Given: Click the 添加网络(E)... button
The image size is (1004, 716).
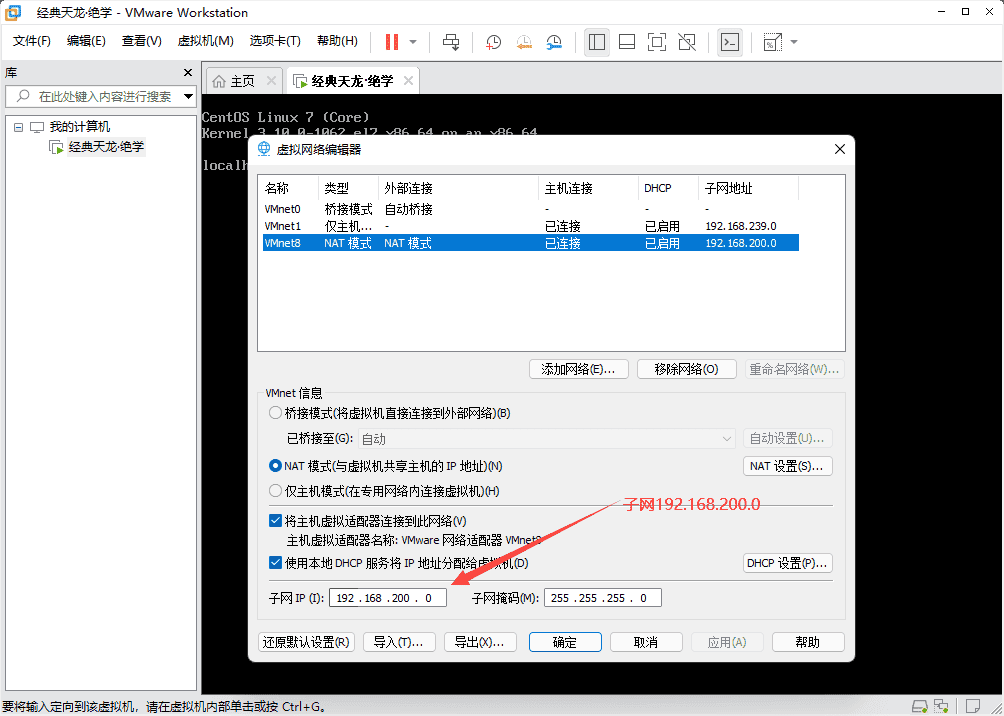Looking at the screenshot, I should pos(578,369).
